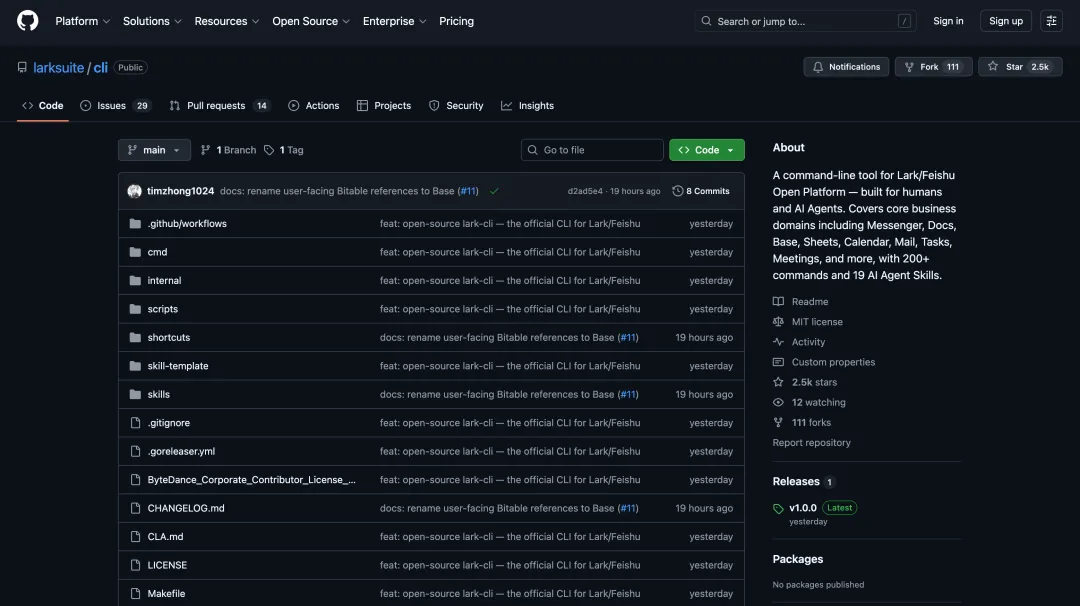Click the Report repository link
The width and height of the screenshot is (1080, 606).
tap(811, 443)
